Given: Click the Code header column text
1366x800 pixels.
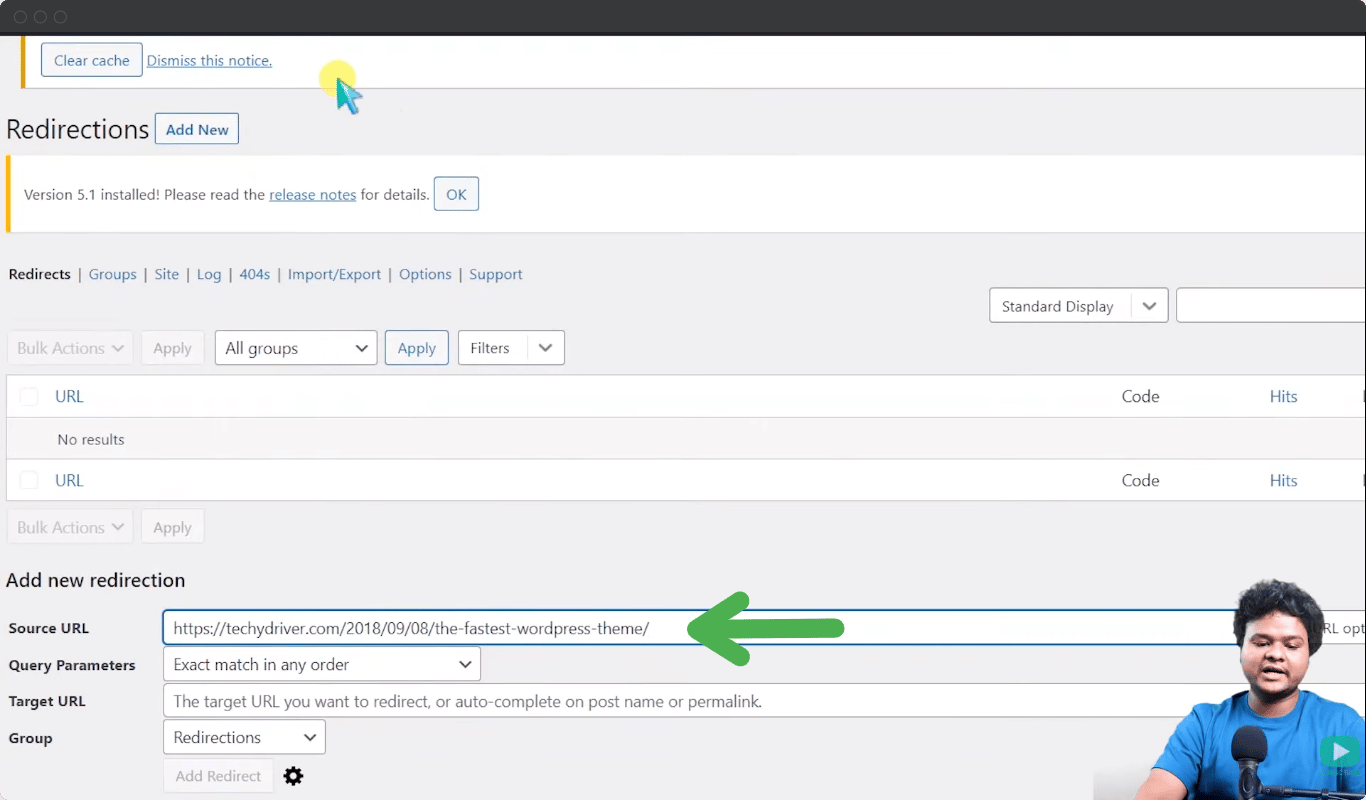Looking at the screenshot, I should tap(1141, 397).
